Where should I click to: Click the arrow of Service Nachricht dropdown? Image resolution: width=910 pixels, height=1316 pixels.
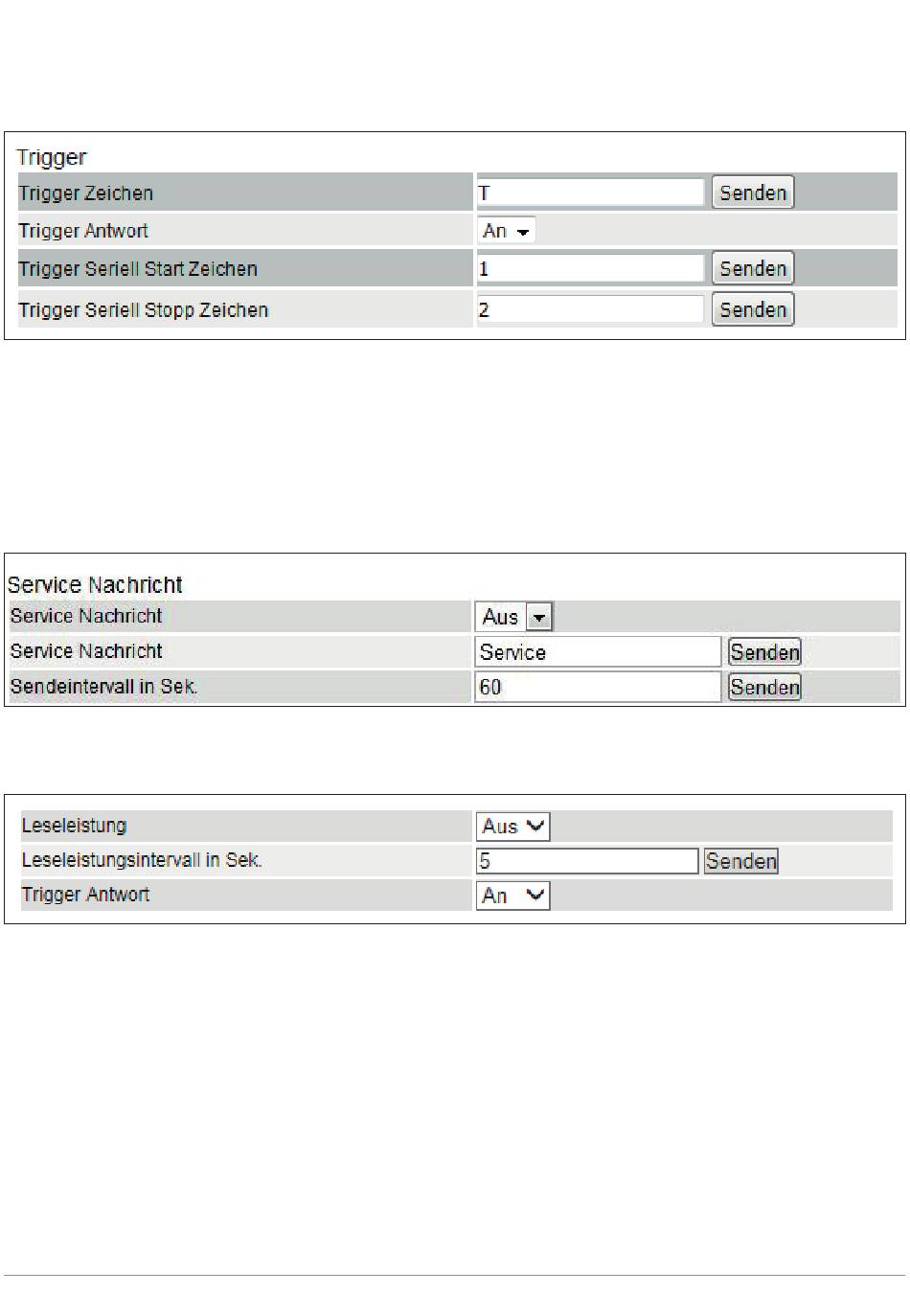tap(540, 618)
